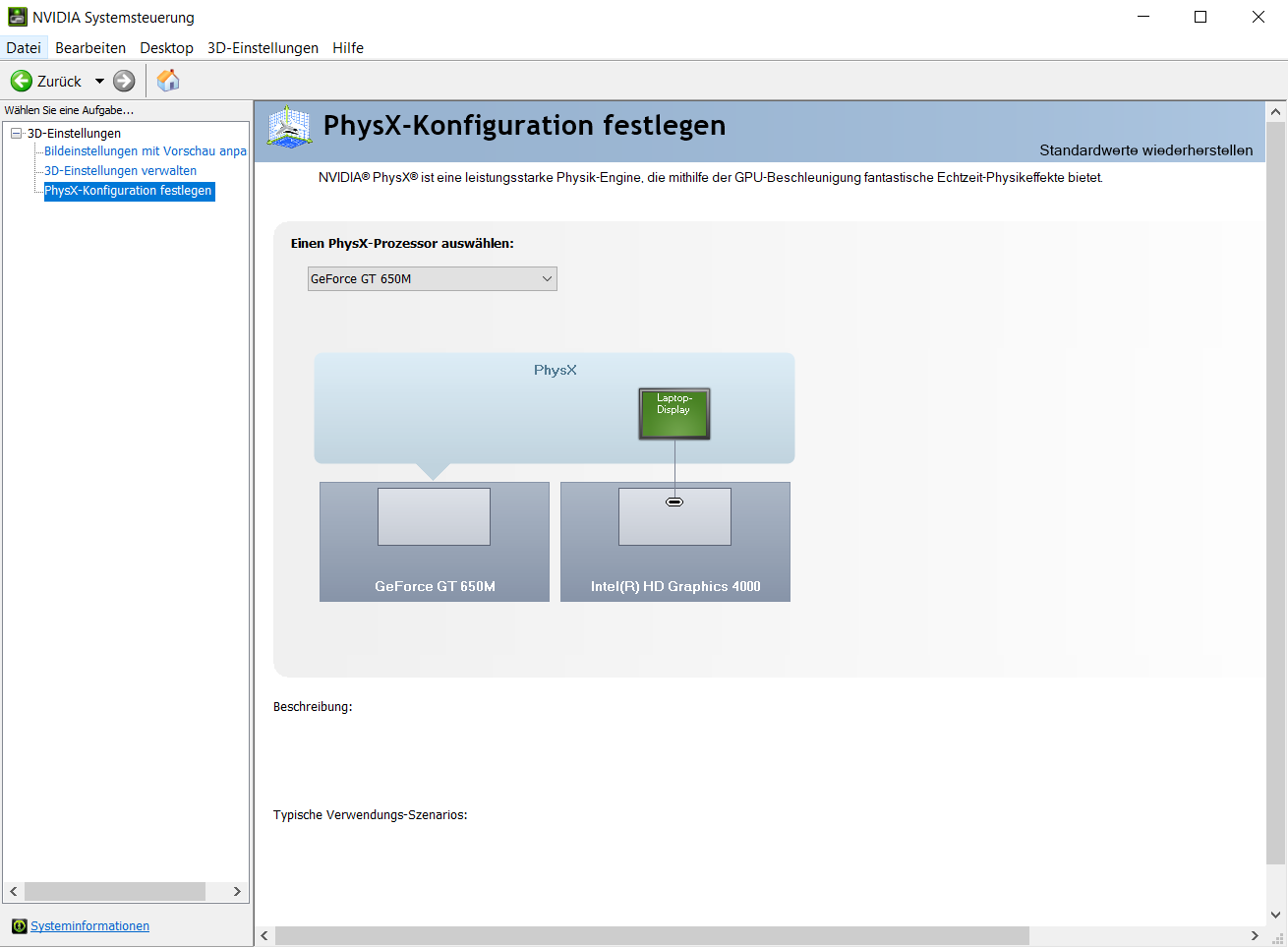Screen dimensions: 1288x948
Task: Open the 3D-Einstellungen menu
Action: coord(263,47)
